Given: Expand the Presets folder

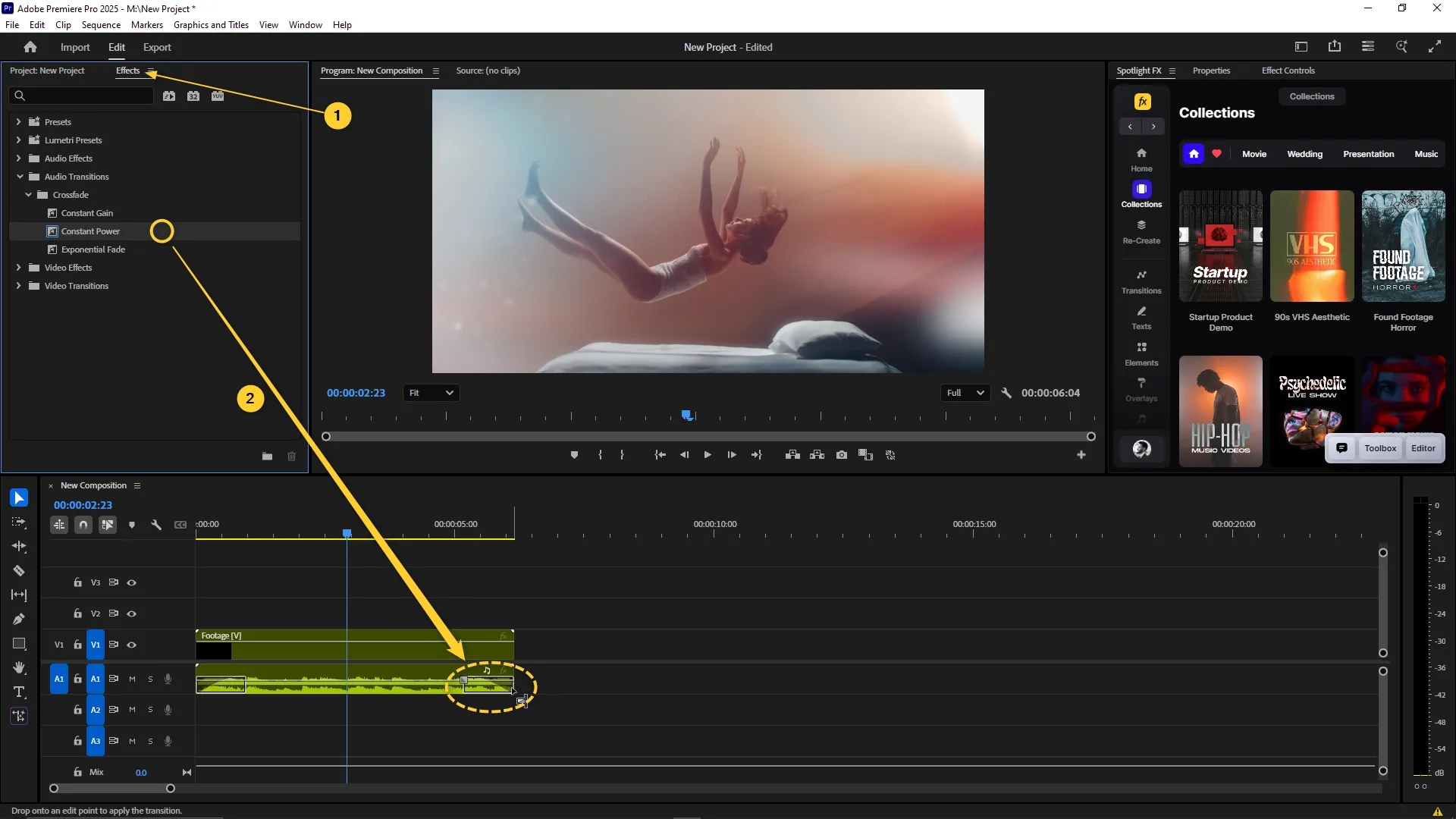Looking at the screenshot, I should click(18, 121).
